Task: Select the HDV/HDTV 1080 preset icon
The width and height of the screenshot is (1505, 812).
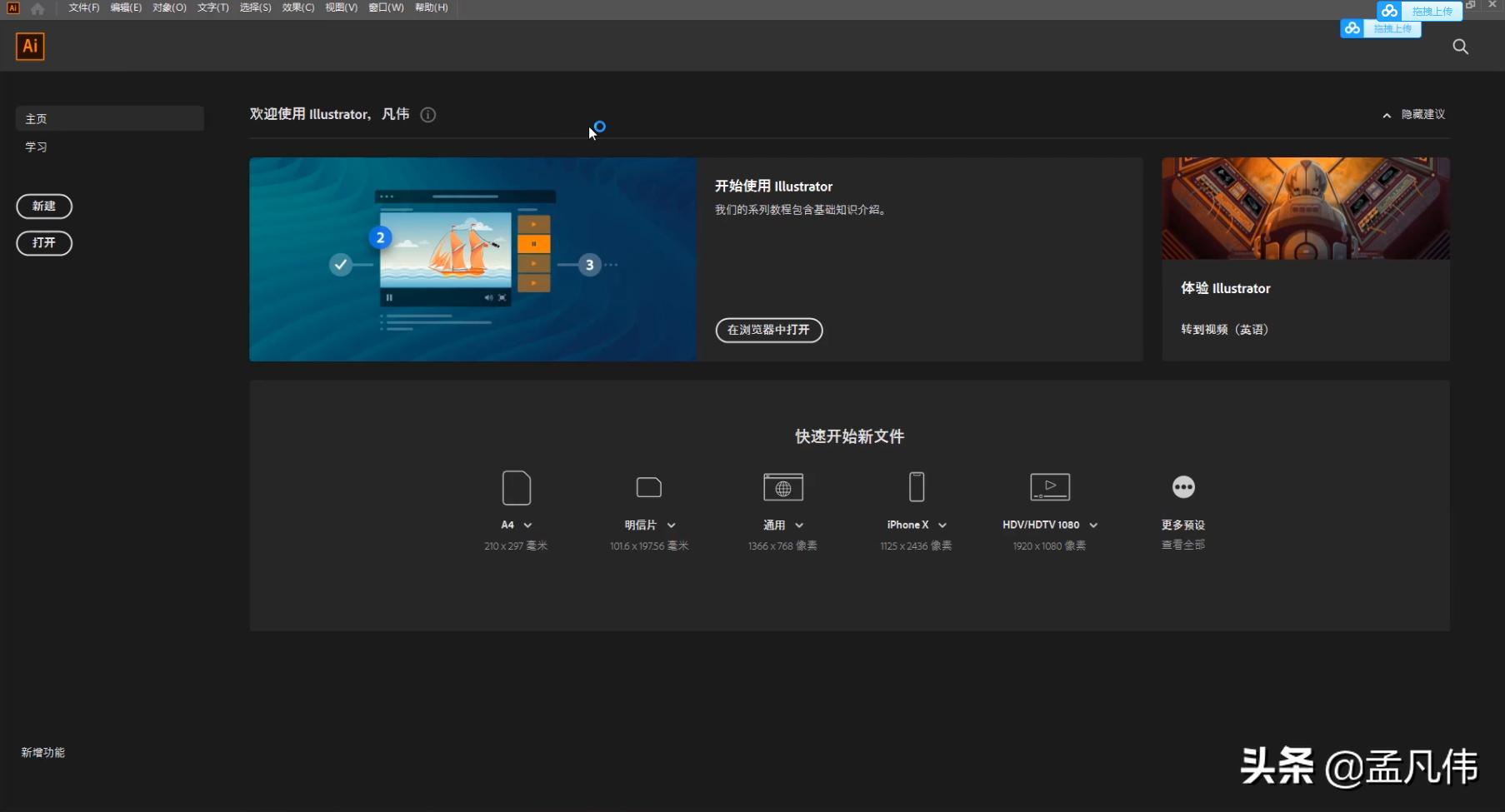Action: 1048,487
